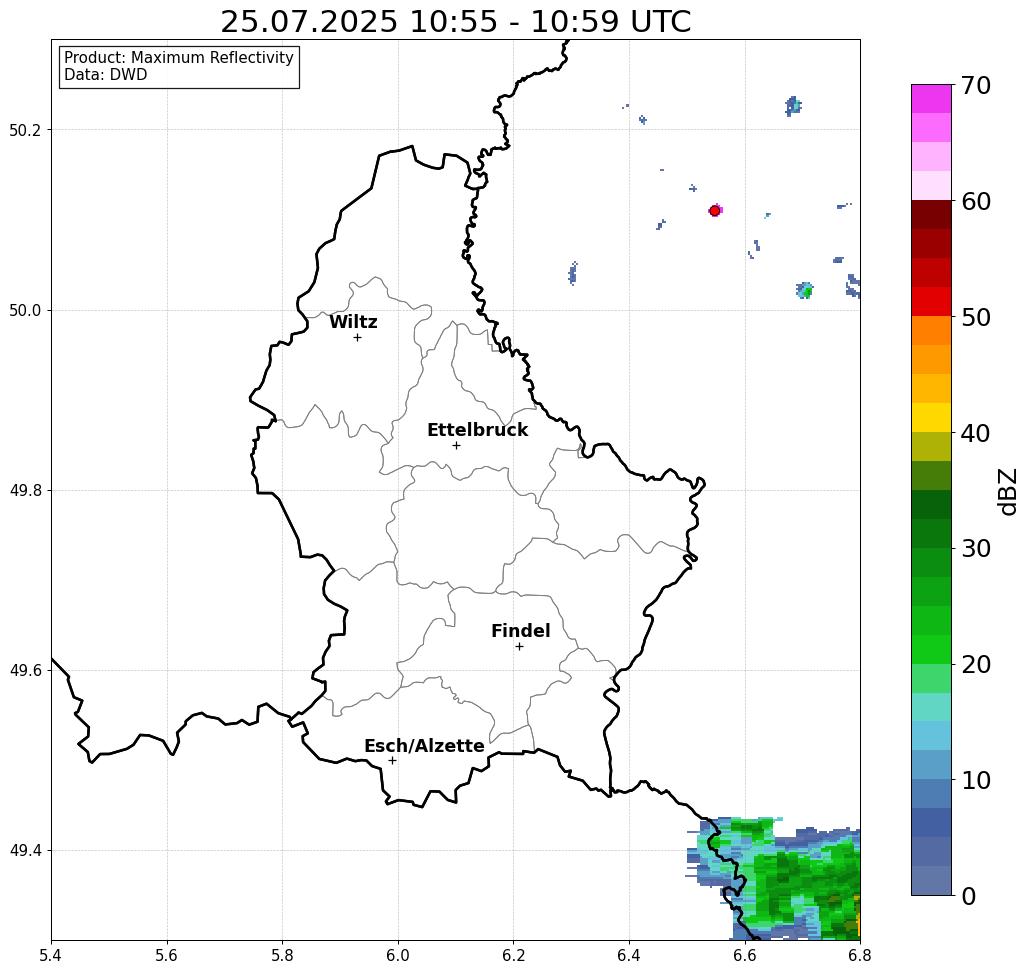The width and height of the screenshot is (1029, 973).
Task: Click the "Data: DWD" label
Action: pyautogui.click(x=106, y=75)
